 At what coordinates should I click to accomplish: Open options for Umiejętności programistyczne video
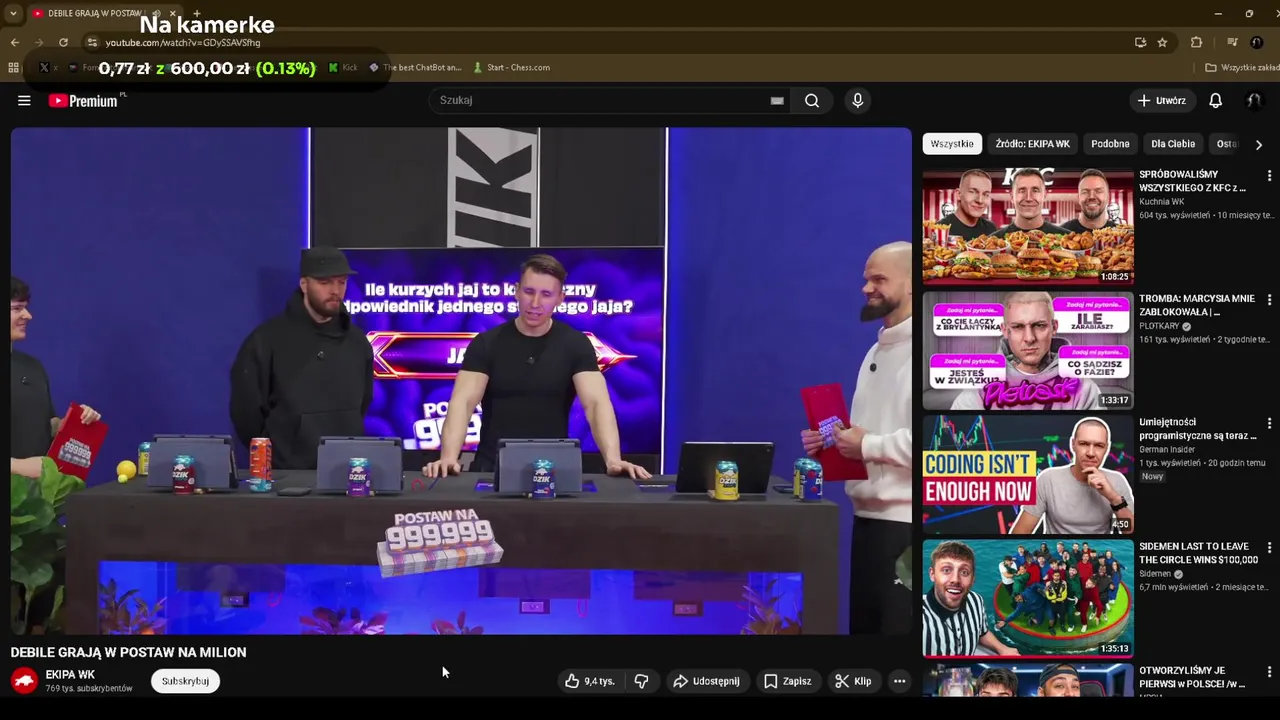click(x=1269, y=424)
